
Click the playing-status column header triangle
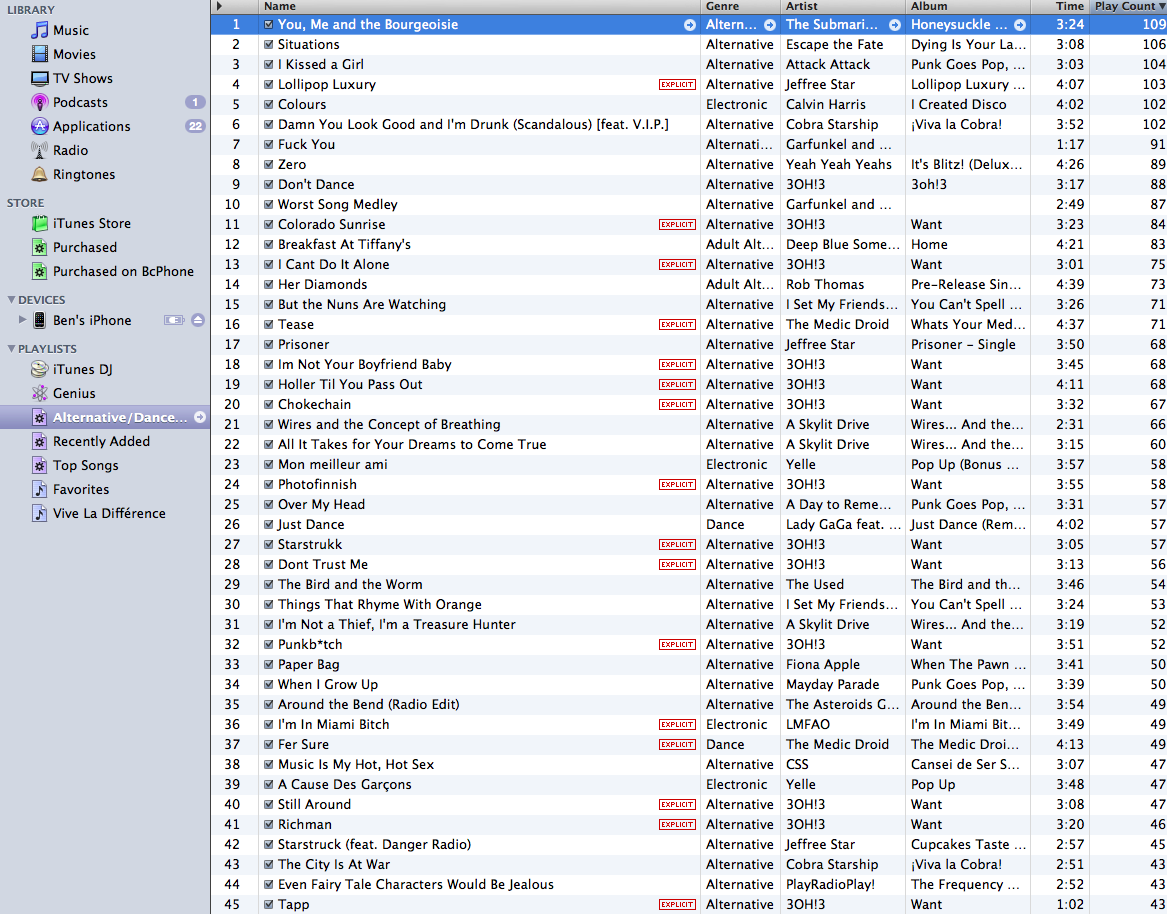(x=219, y=6)
